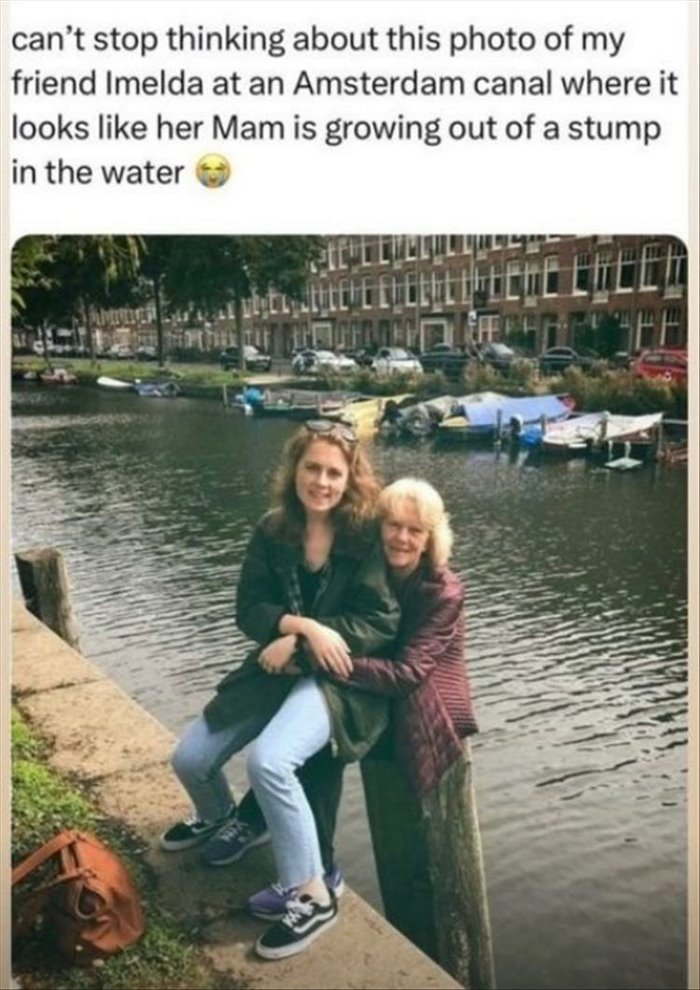The height and width of the screenshot is (990, 700).
Task: Click the black and white Vans sneaker
Action: coord(297,925)
